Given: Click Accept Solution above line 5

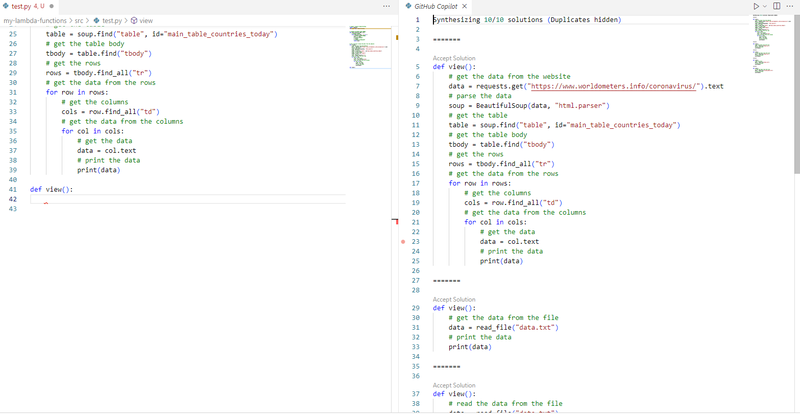Looking at the screenshot, I should tap(454, 58).
